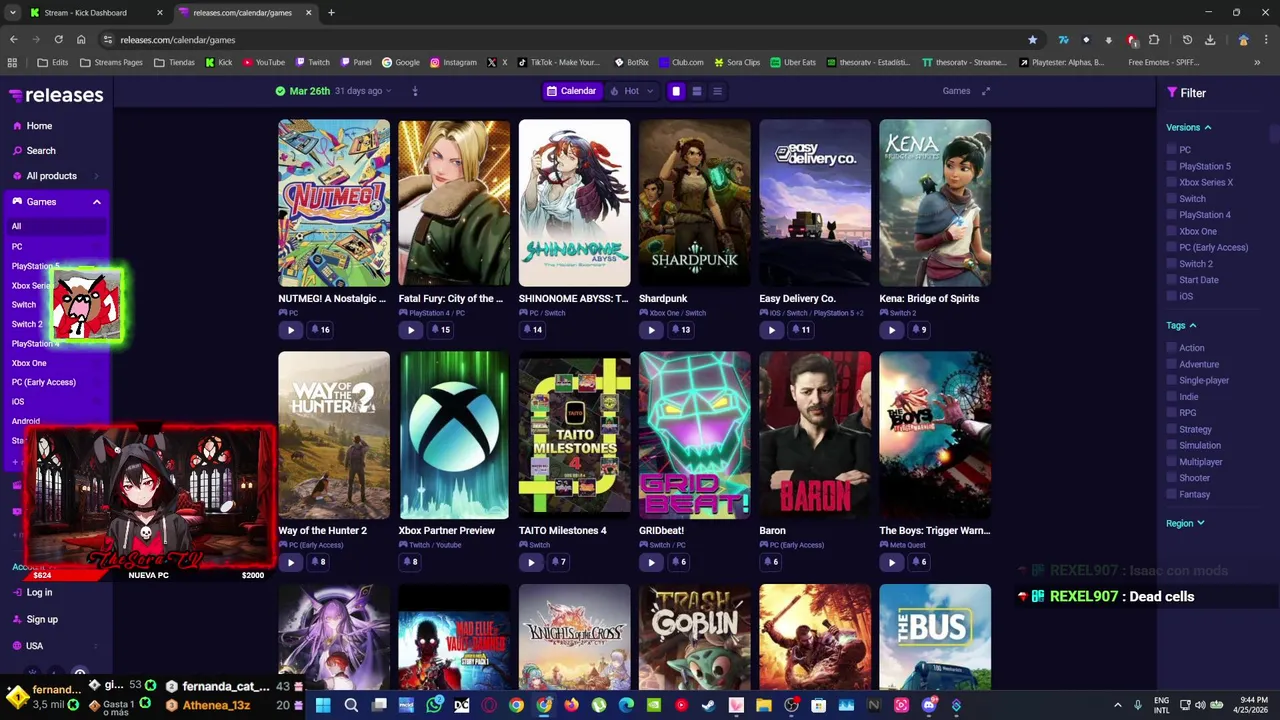Open the USA region selector
This screenshot has width=1280, height=720.
point(55,646)
